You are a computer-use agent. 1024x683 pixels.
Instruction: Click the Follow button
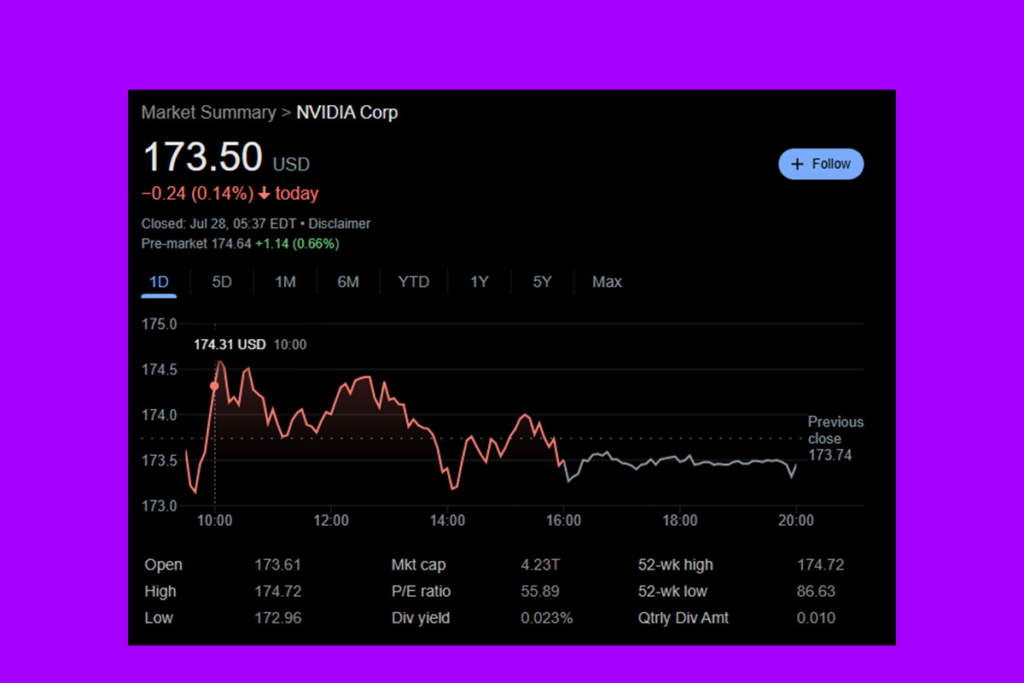tap(820, 164)
